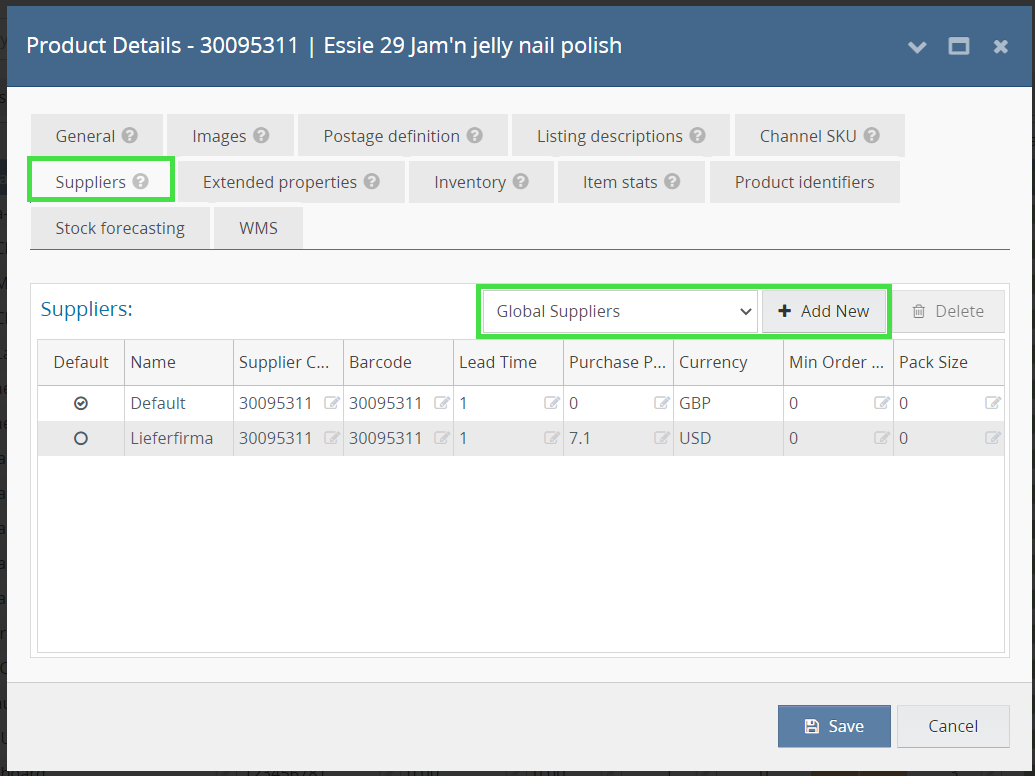The height and width of the screenshot is (776, 1035).
Task: Save the product details
Action: coord(834,726)
